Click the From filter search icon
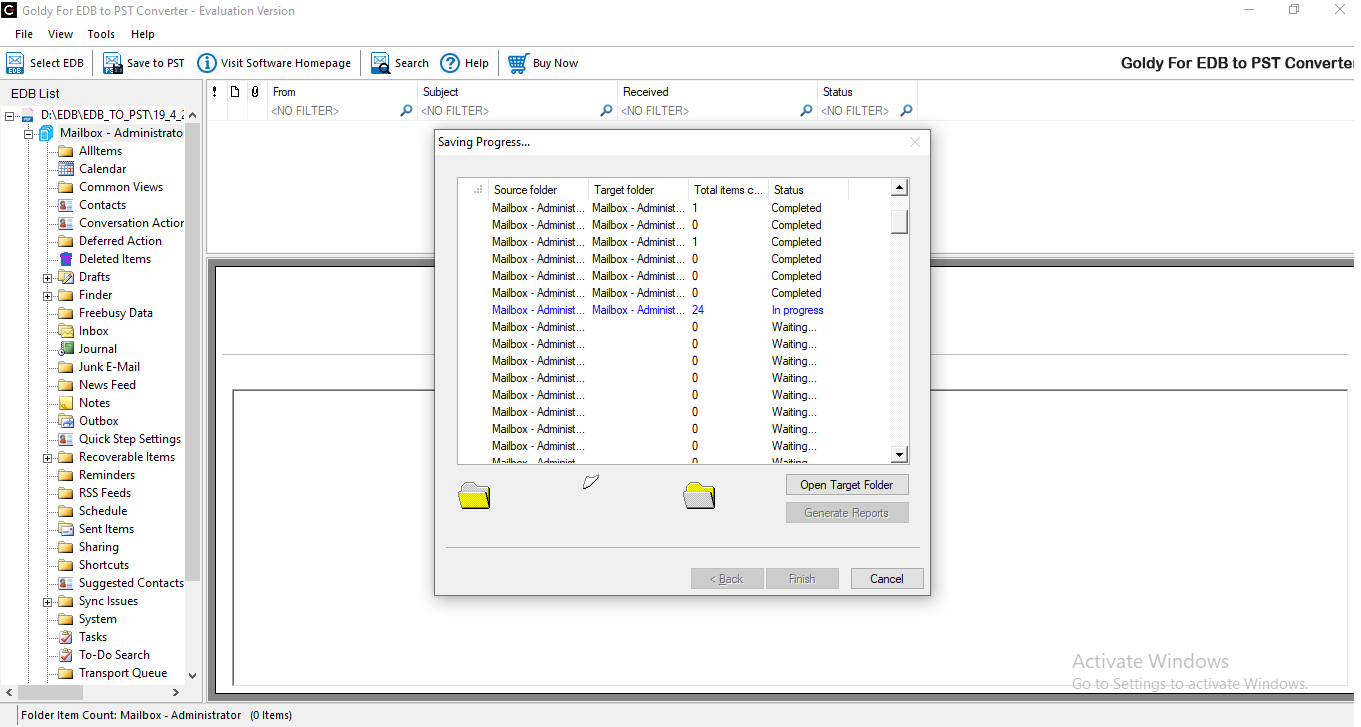The width and height of the screenshot is (1361, 727). [x=406, y=111]
